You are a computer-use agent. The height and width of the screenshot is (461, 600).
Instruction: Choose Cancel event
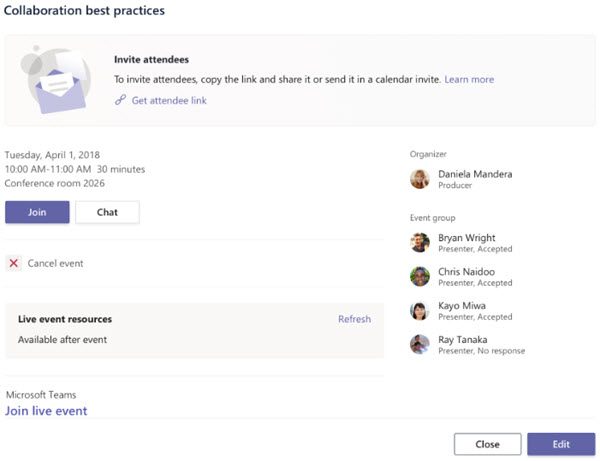coord(56,263)
